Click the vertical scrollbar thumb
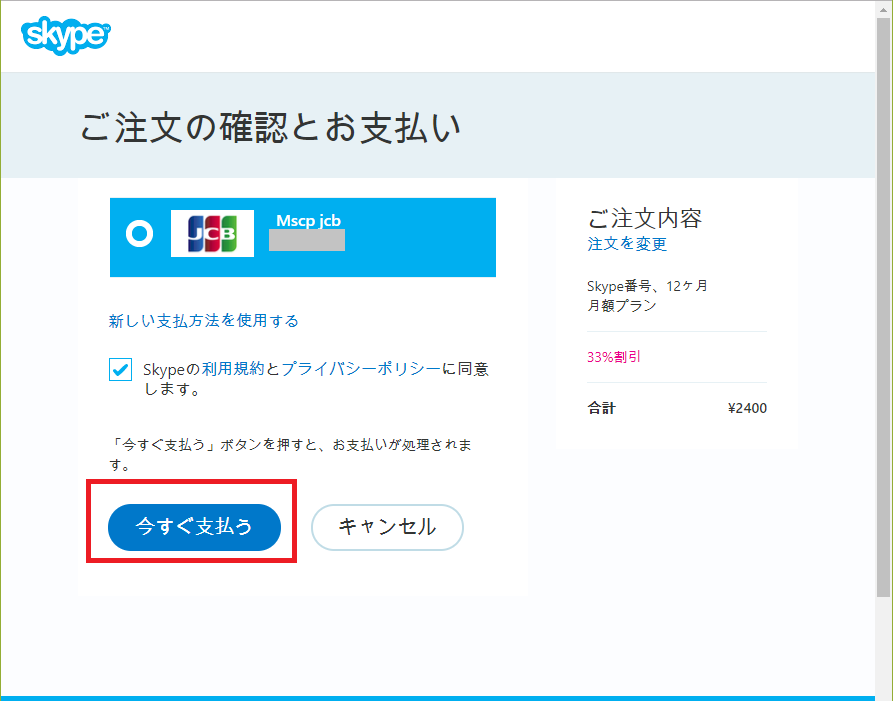 click(x=884, y=308)
